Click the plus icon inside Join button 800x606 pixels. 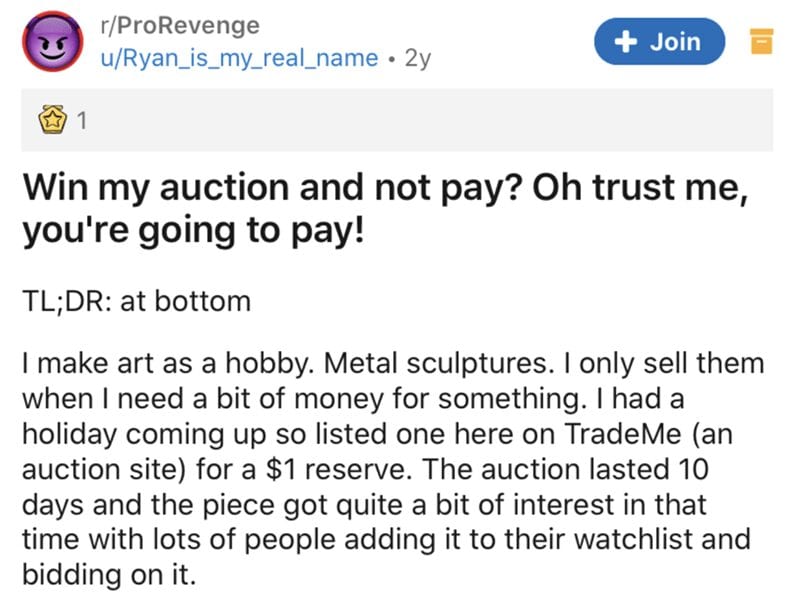pyautogui.click(x=626, y=41)
